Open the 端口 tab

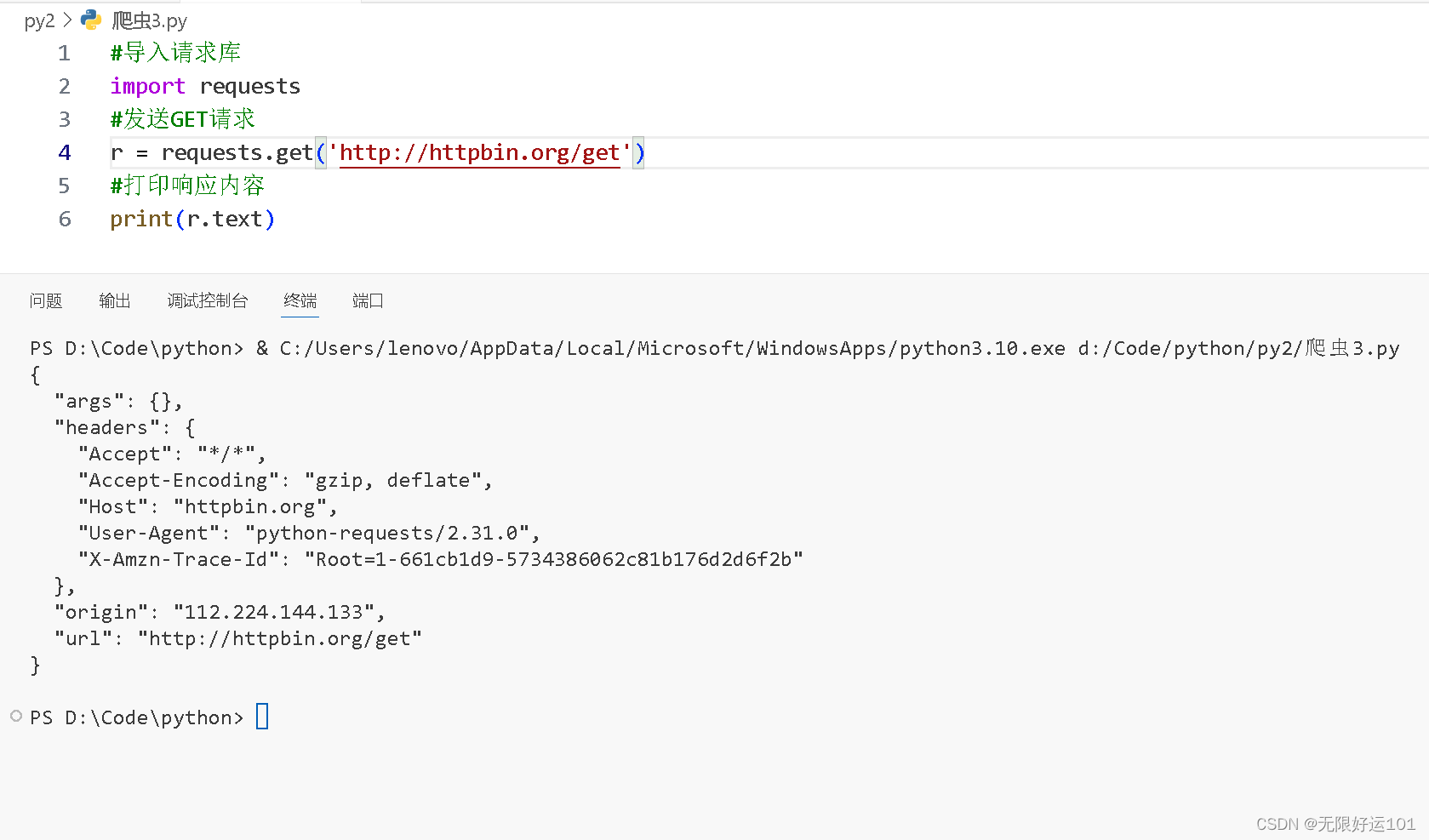(x=368, y=300)
